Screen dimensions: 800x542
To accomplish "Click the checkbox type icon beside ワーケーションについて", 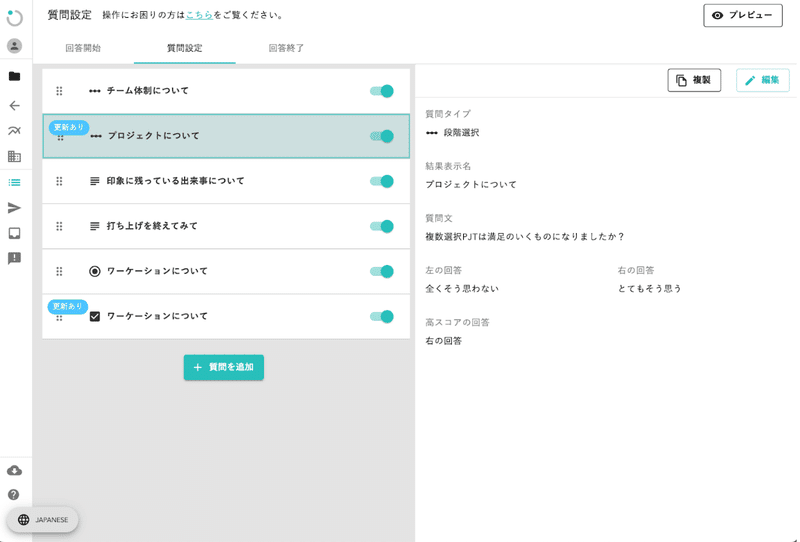I will pyautogui.click(x=94, y=316).
